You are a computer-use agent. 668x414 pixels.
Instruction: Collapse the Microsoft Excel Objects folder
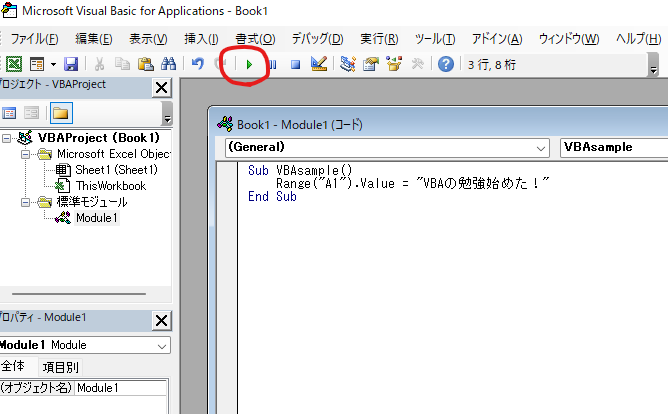point(26,154)
